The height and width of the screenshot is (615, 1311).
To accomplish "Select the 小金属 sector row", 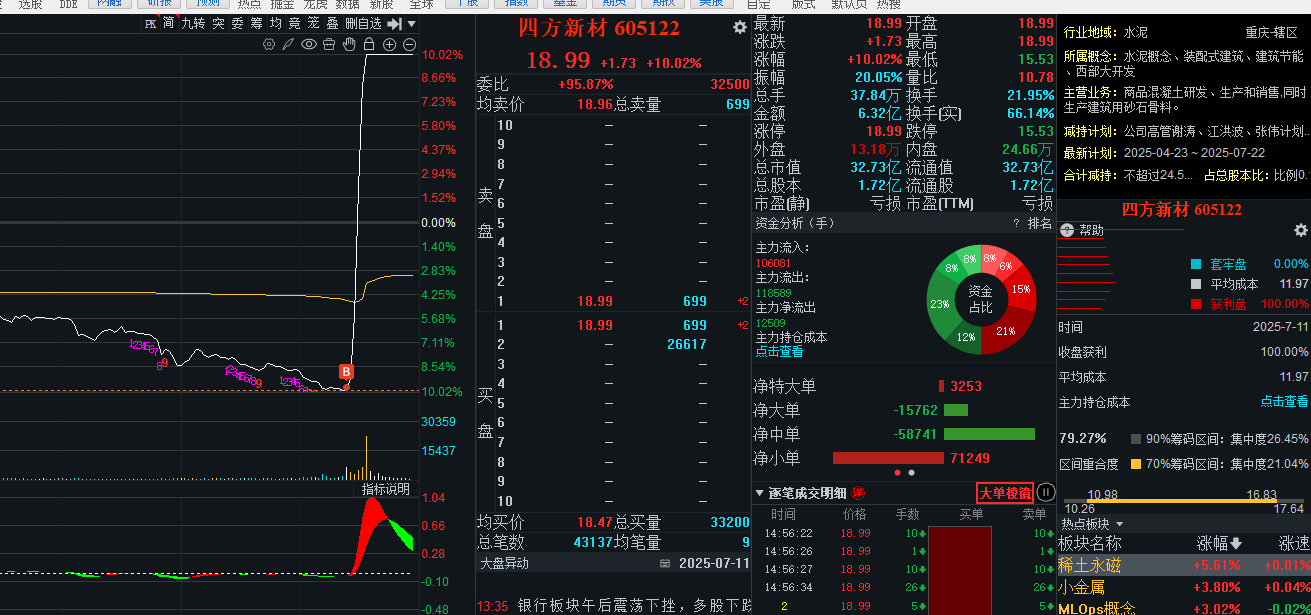I will pyautogui.click(x=1183, y=587).
